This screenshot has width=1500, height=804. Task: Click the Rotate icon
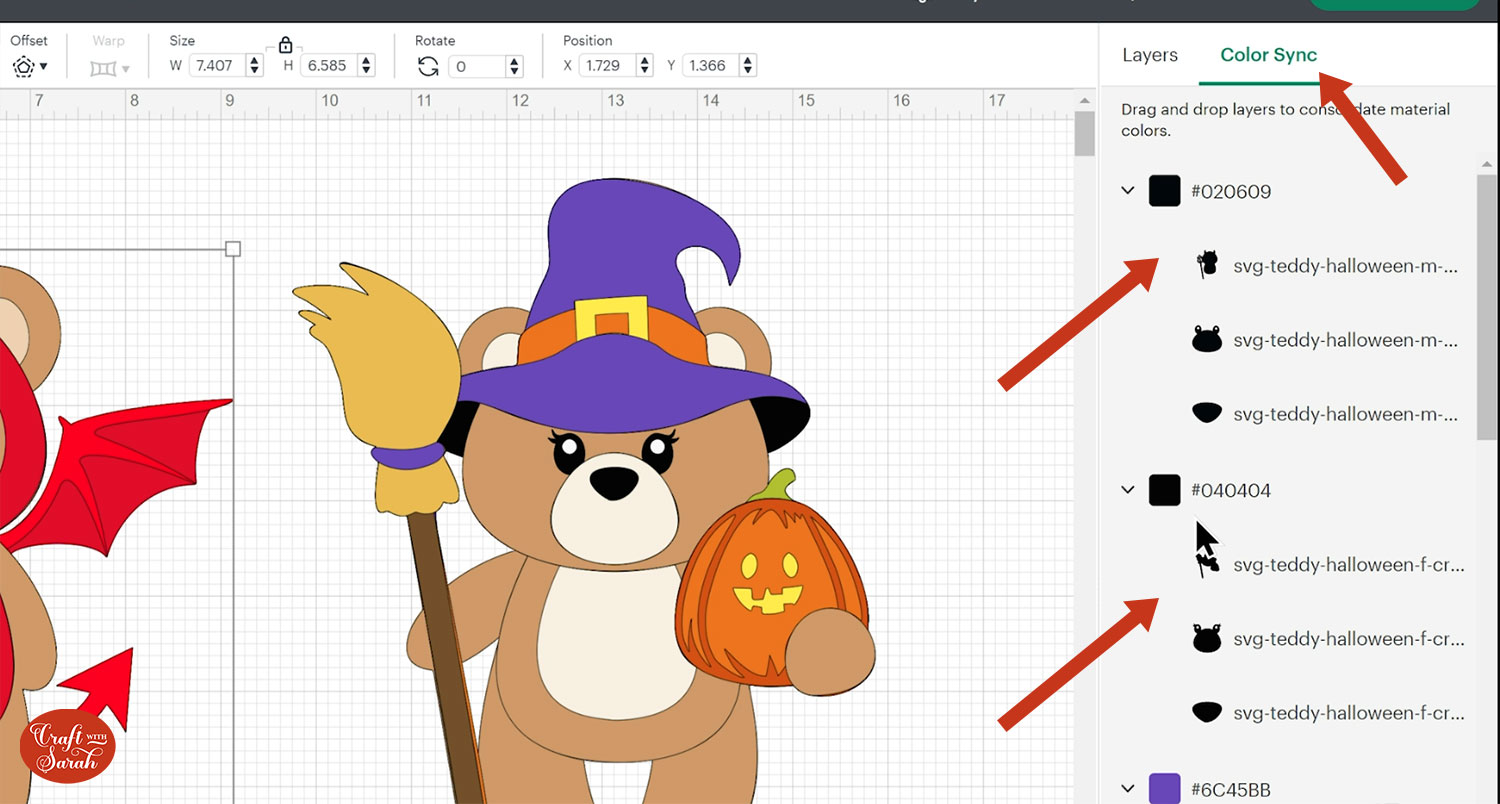(x=428, y=66)
